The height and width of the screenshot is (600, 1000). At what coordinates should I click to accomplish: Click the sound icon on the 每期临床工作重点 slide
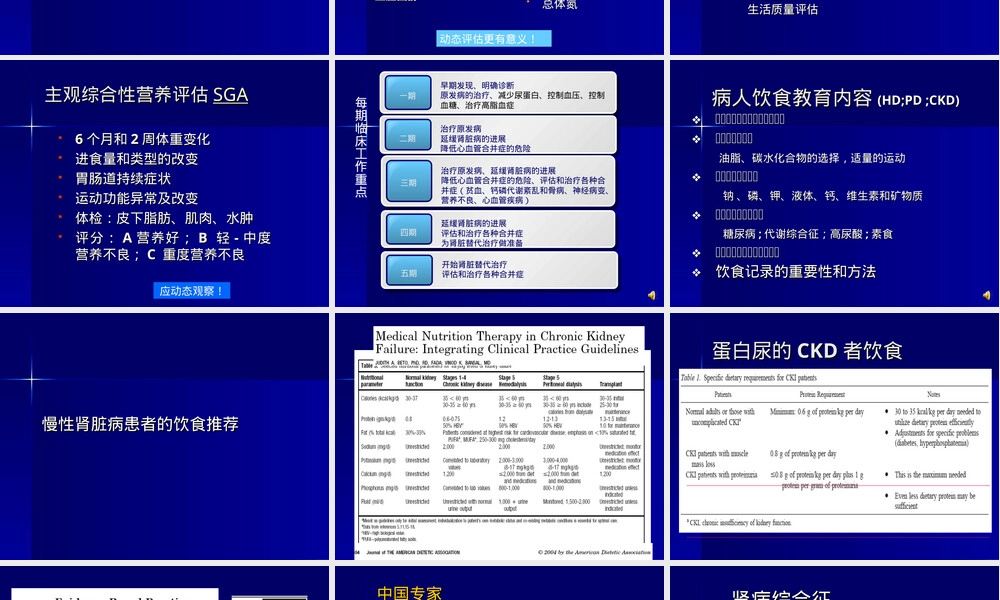(x=651, y=295)
